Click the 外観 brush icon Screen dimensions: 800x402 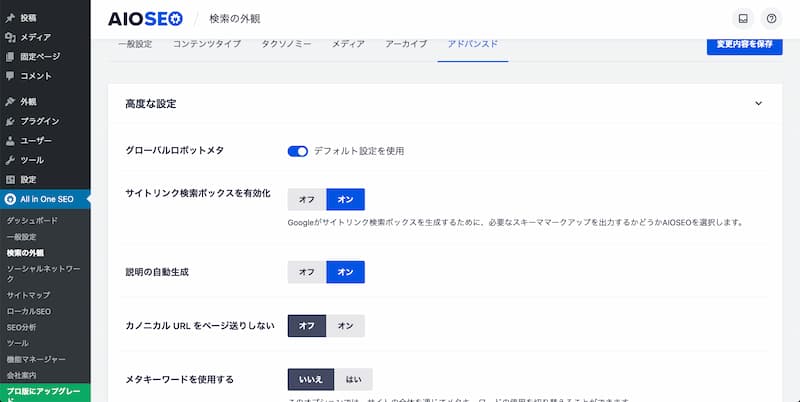(x=10, y=102)
